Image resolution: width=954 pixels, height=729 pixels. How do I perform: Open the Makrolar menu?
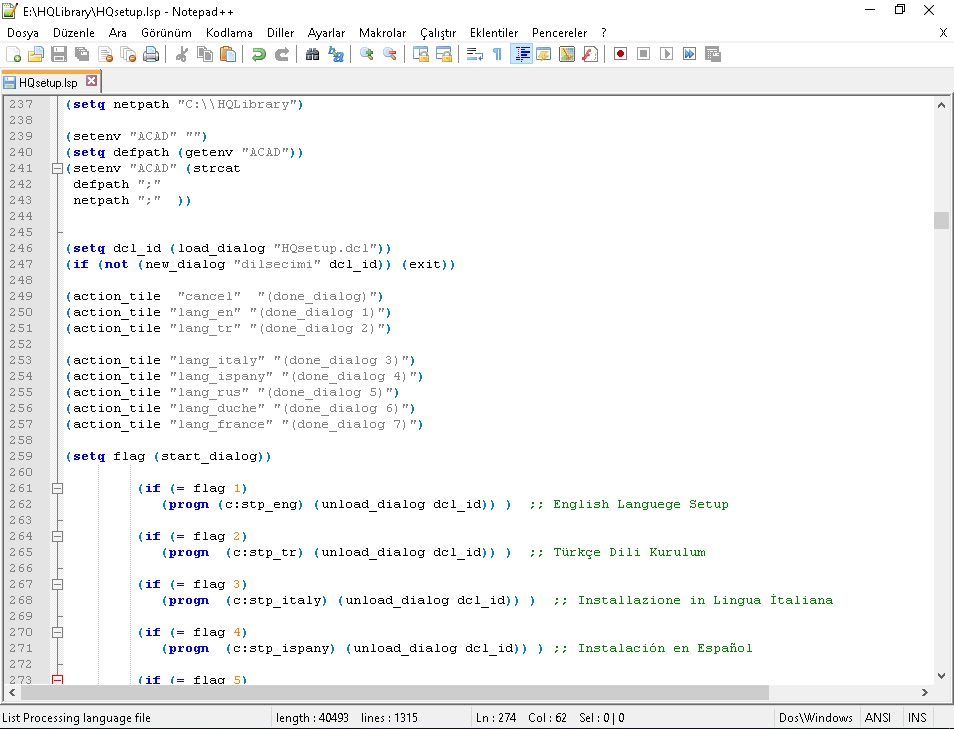click(382, 32)
